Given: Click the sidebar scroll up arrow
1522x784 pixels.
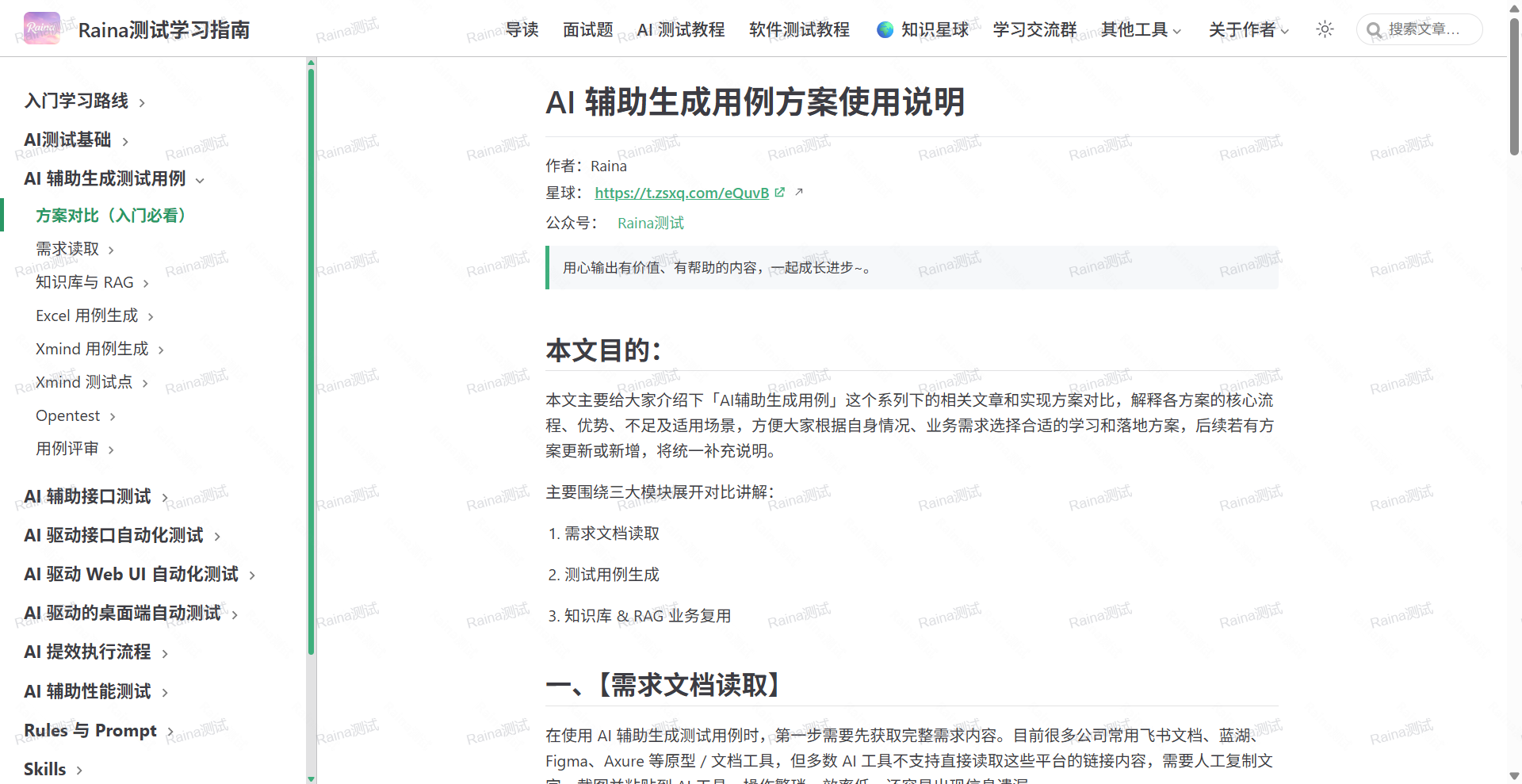Looking at the screenshot, I should [311, 62].
